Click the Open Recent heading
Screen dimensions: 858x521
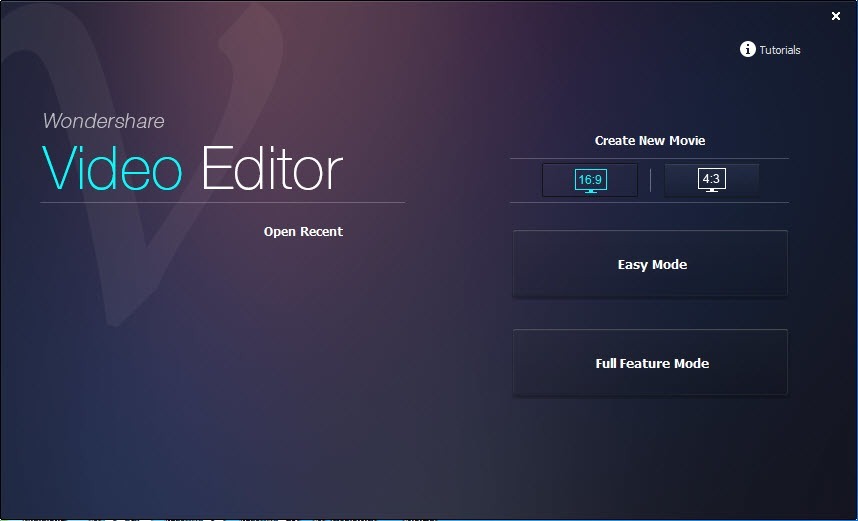(303, 232)
